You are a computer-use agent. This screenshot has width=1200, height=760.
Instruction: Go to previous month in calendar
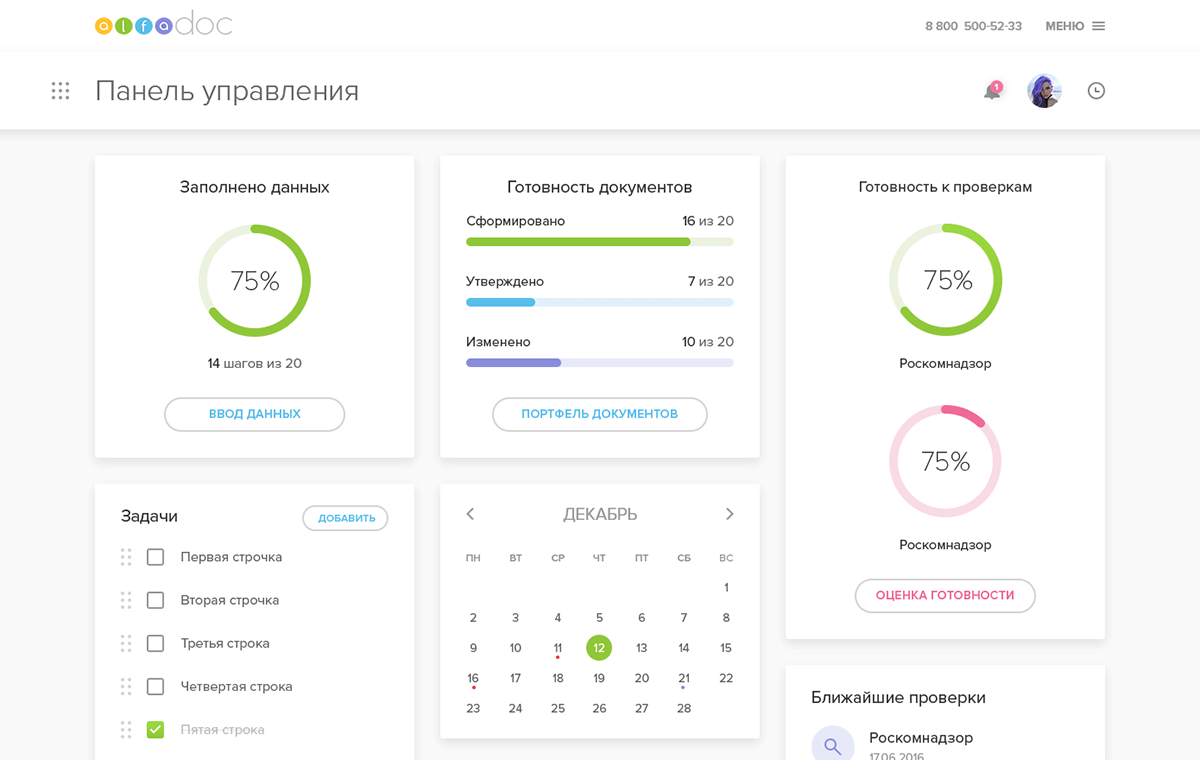coord(470,514)
